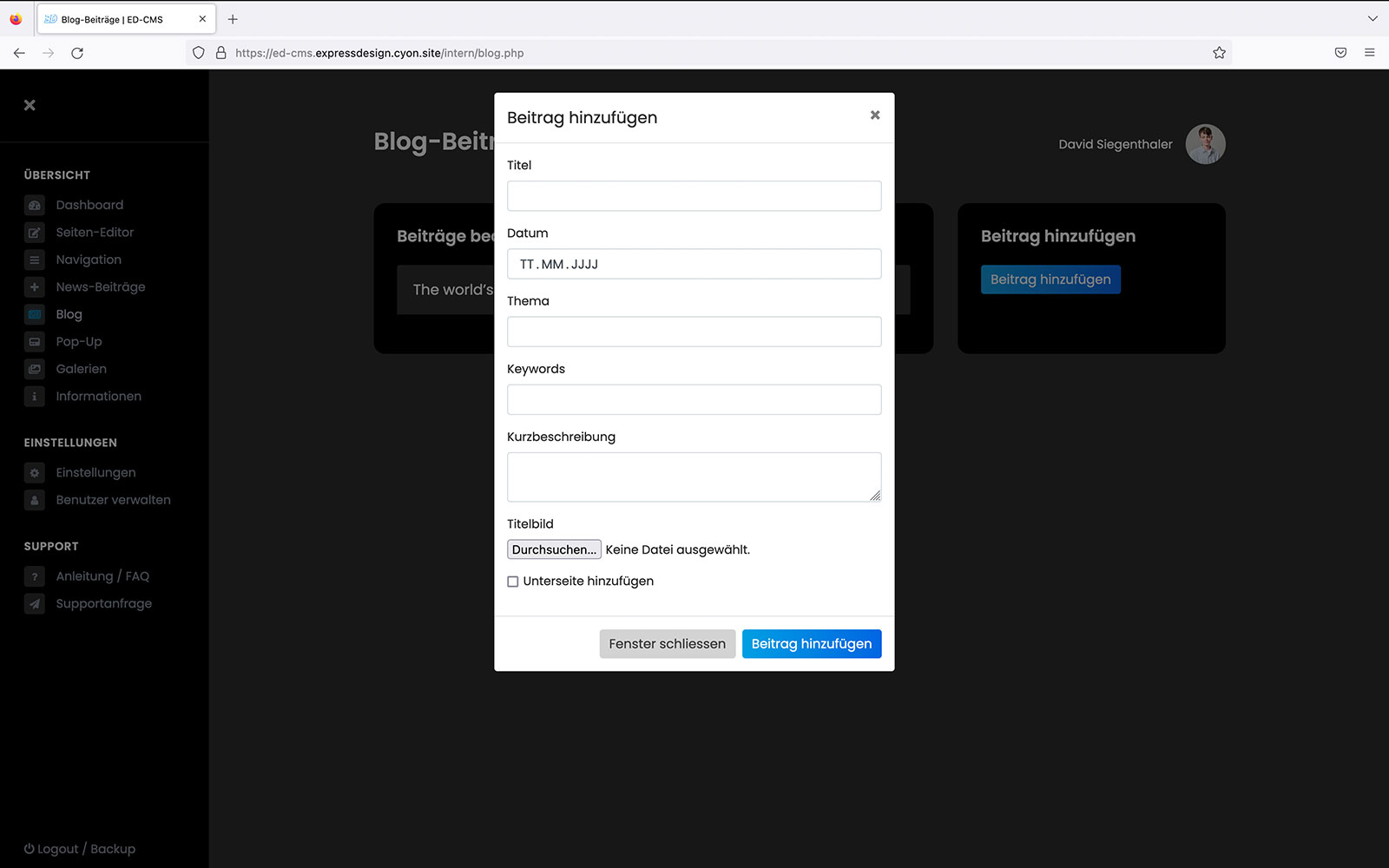Screen dimensions: 1389x868
Task: Click the Galerien images icon
Action: pos(35,369)
